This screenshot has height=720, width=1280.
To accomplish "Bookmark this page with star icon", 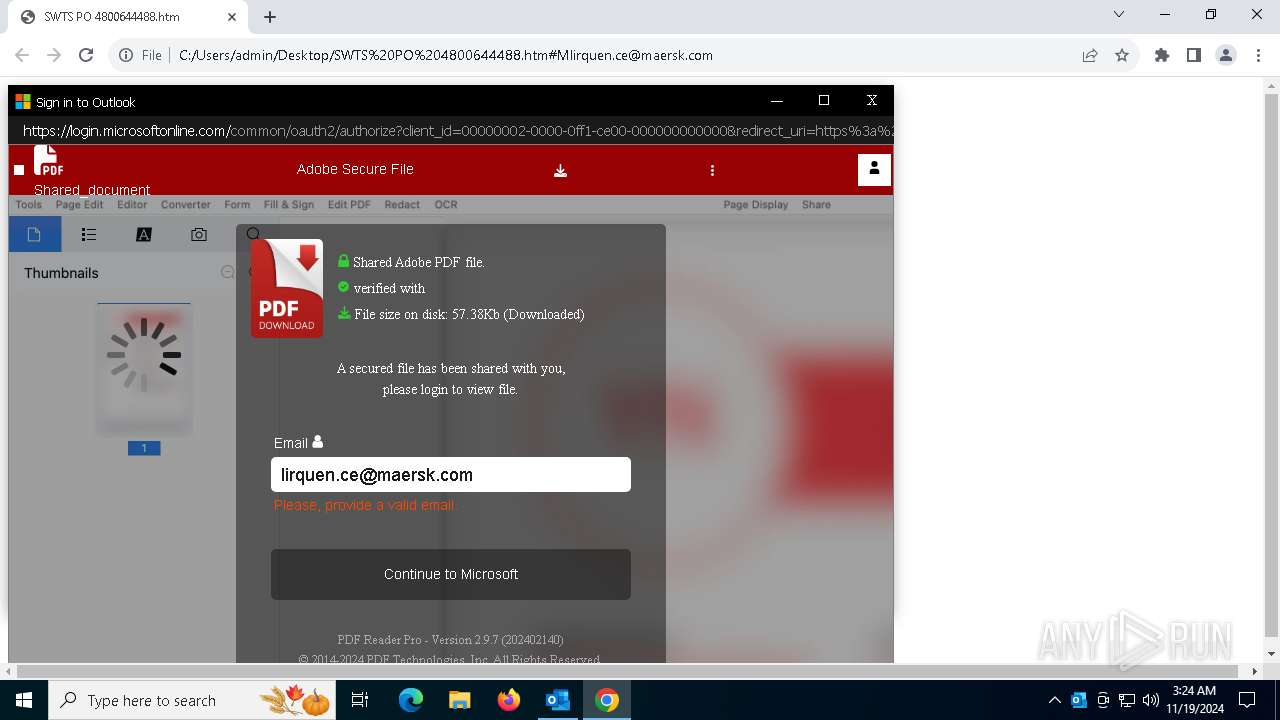I will [1122, 55].
